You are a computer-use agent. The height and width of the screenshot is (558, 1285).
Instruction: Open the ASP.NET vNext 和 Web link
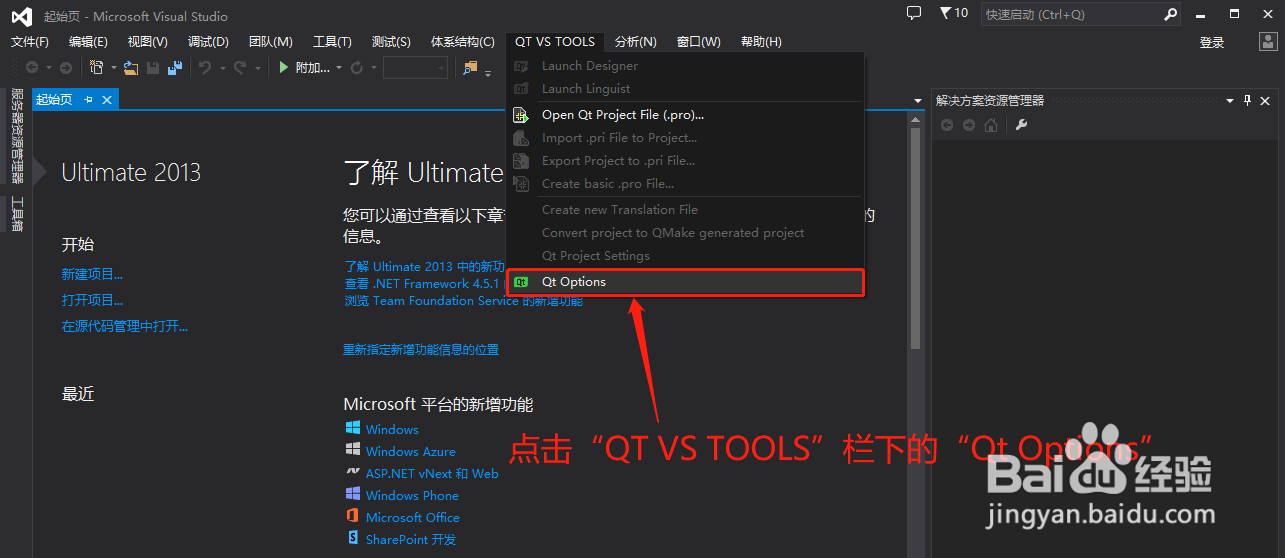(x=432, y=474)
